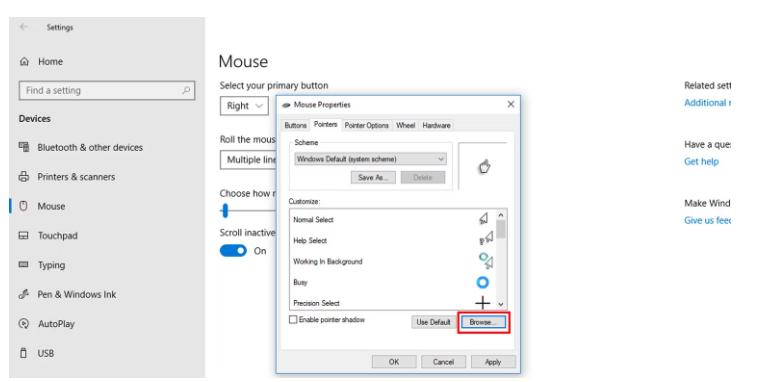This screenshot has height=382, width=773.
Task: Click the Apply button
Action: point(493,362)
